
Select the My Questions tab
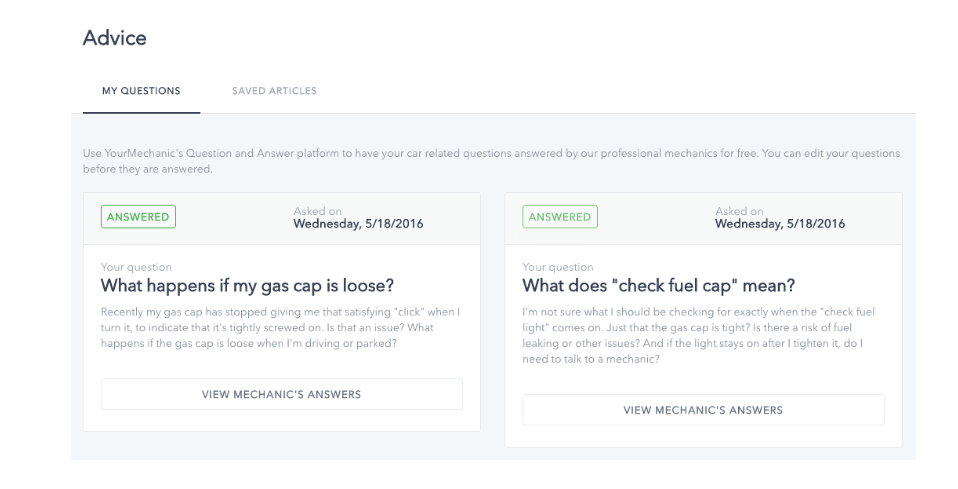(x=141, y=91)
